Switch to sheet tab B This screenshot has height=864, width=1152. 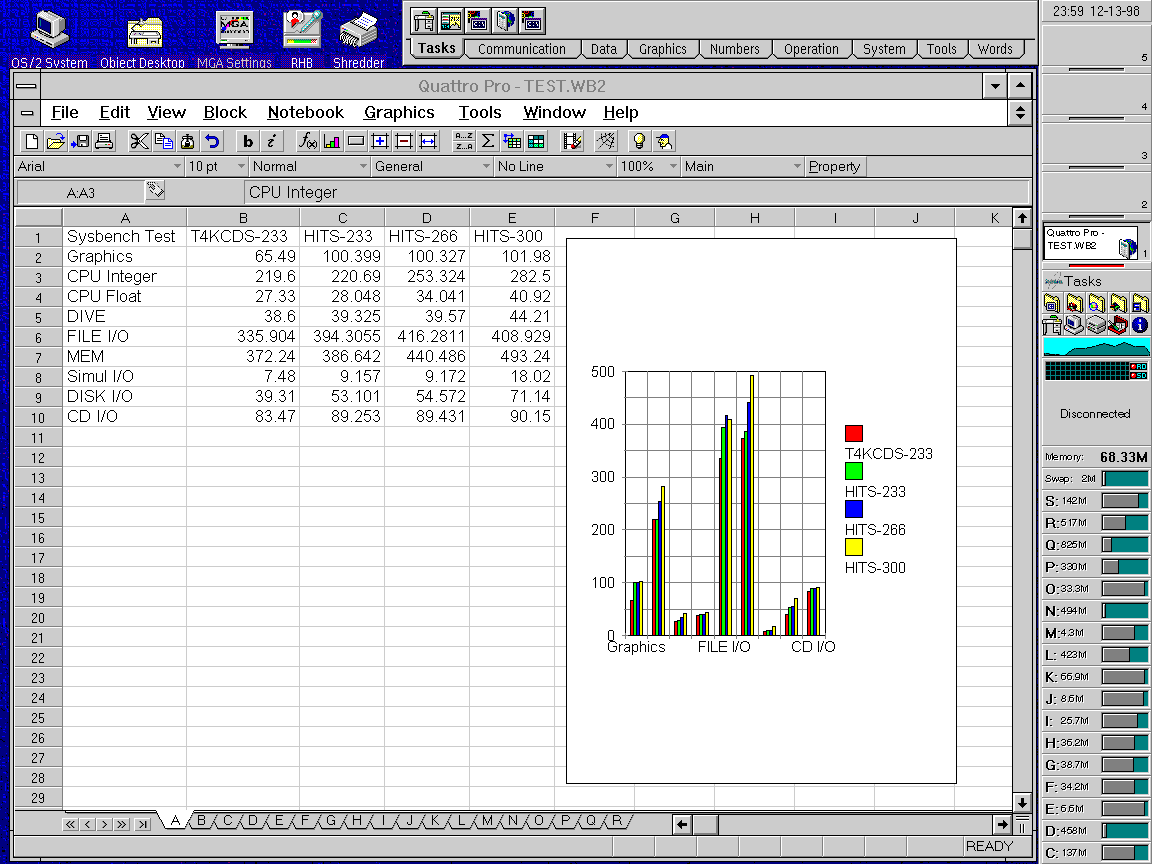(x=201, y=821)
